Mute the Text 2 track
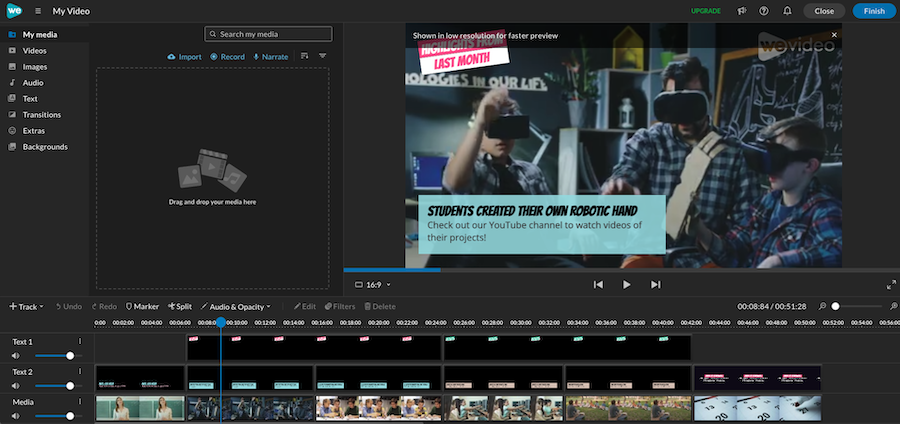The image size is (900, 424). click(15, 385)
